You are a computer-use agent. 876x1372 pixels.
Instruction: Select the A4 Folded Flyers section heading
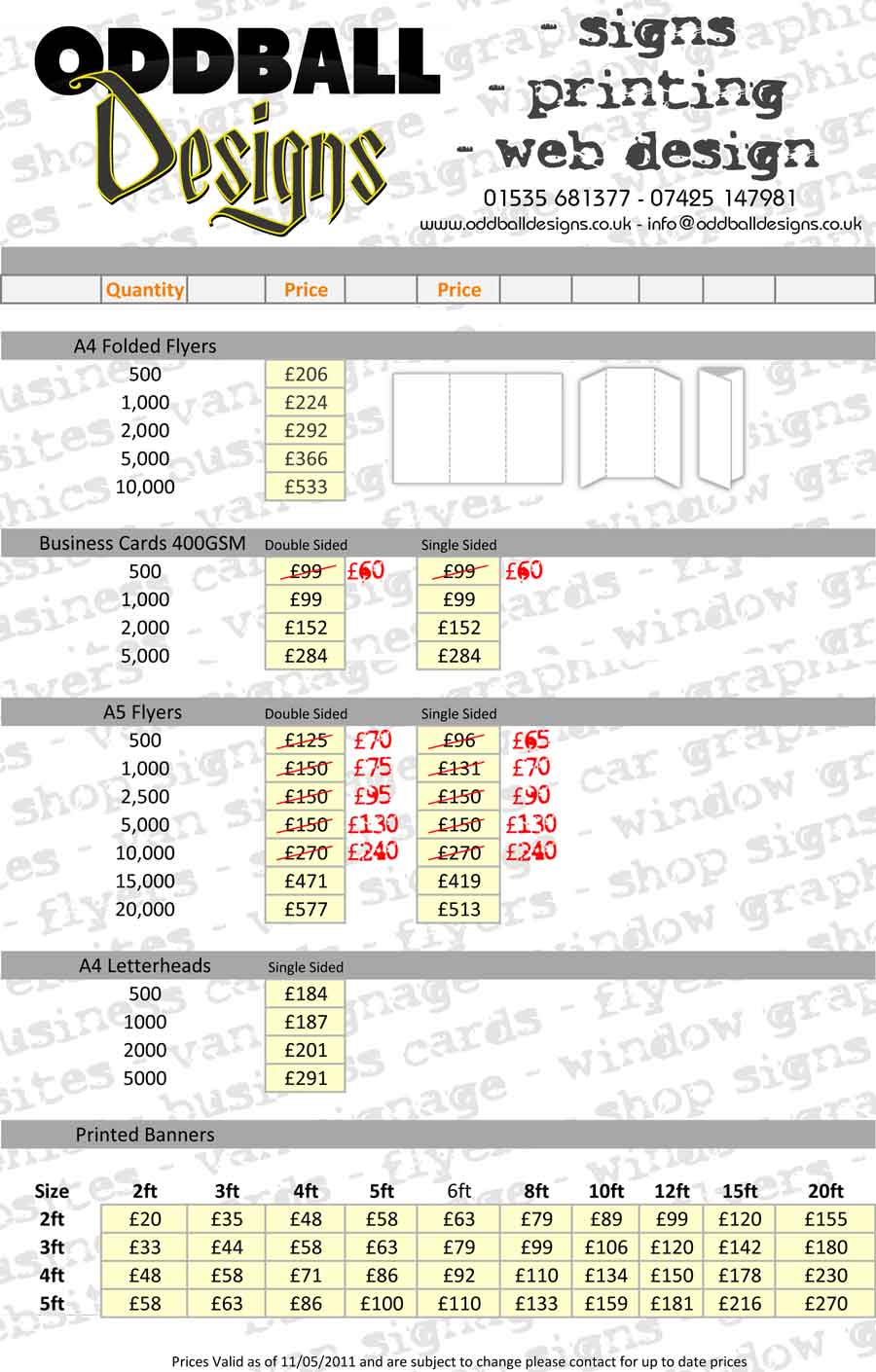(x=145, y=346)
